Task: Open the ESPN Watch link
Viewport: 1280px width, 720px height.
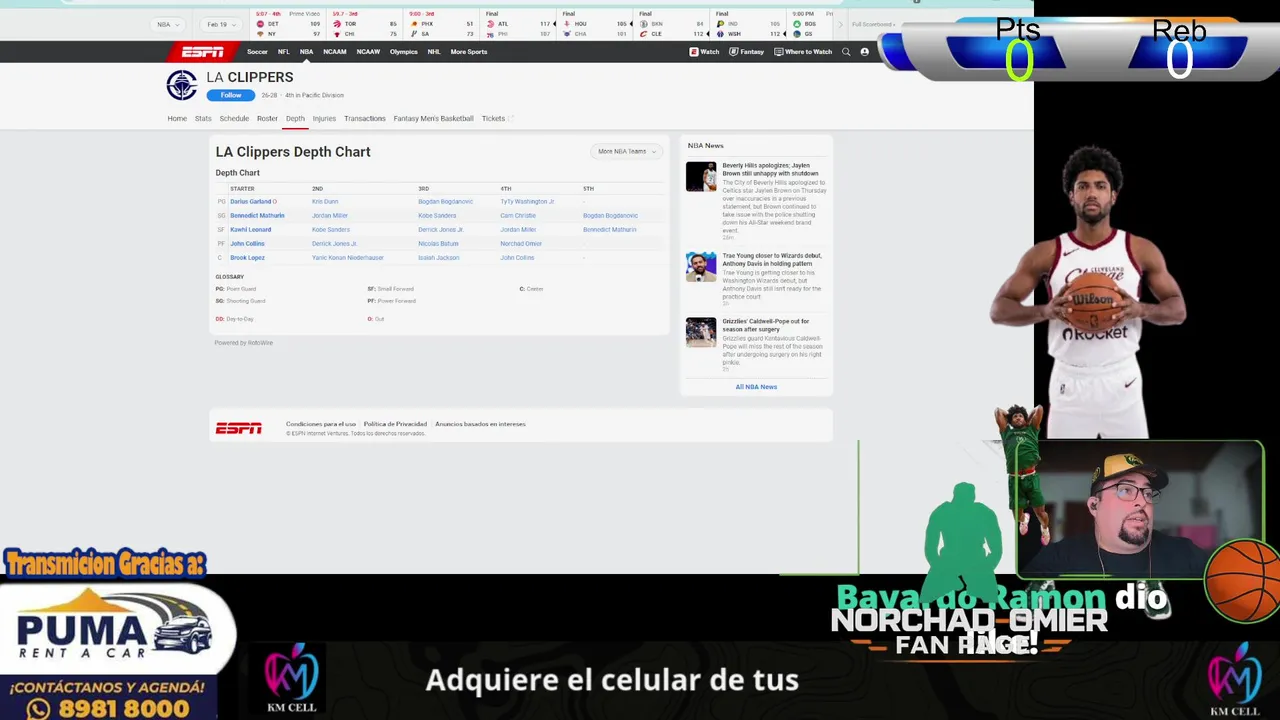Action: tap(704, 52)
